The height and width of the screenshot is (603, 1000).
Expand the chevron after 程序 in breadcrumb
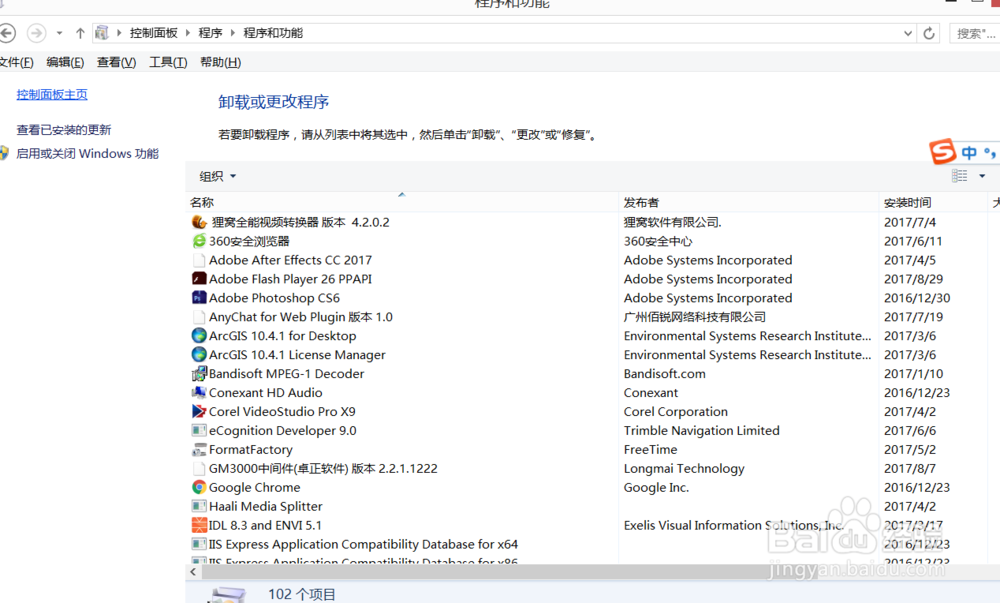coord(232,33)
